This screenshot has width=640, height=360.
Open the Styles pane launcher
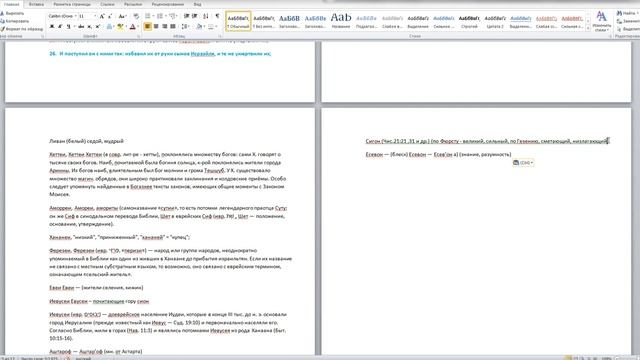tap(610, 36)
